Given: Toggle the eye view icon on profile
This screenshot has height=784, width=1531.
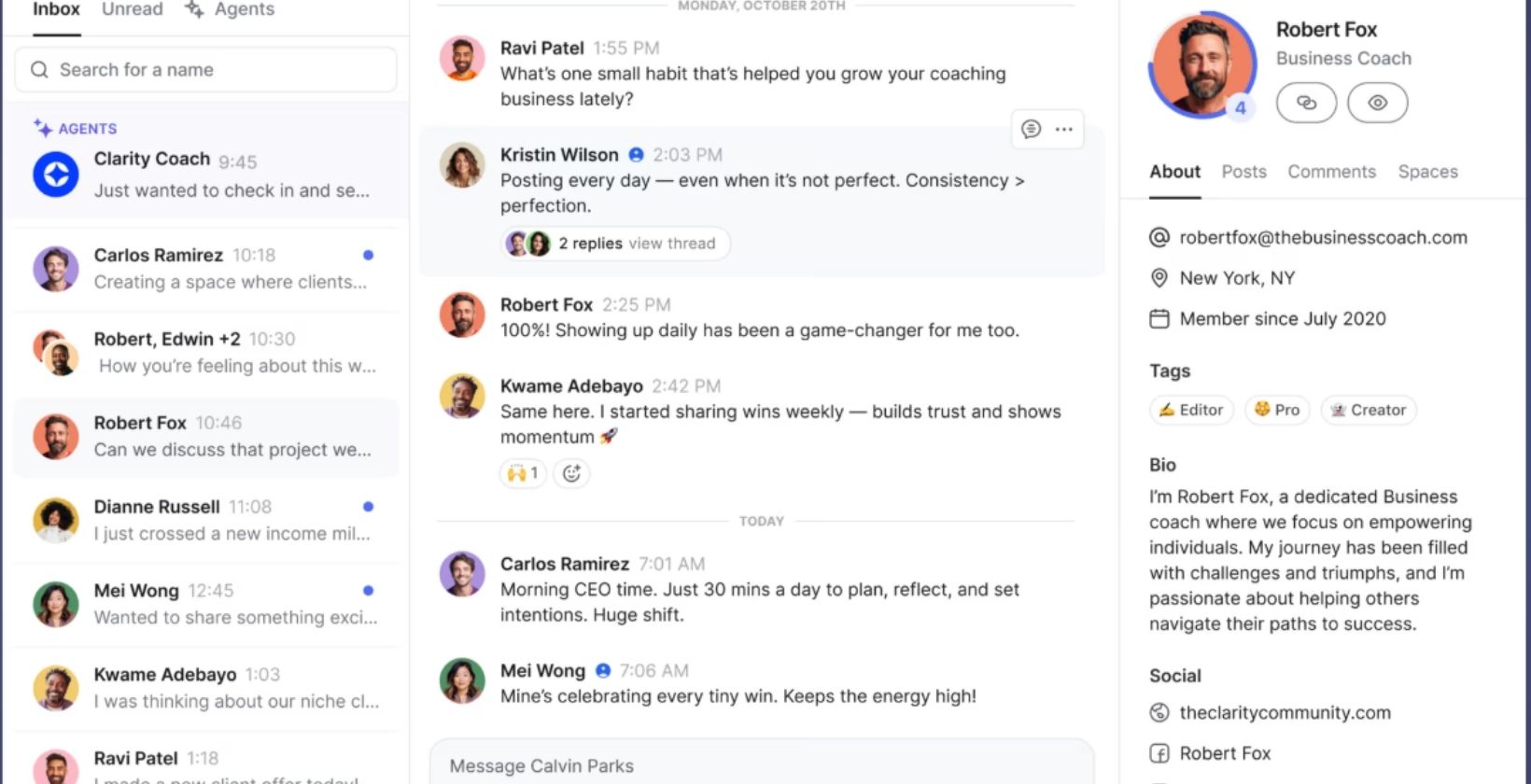Looking at the screenshot, I should [1377, 103].
